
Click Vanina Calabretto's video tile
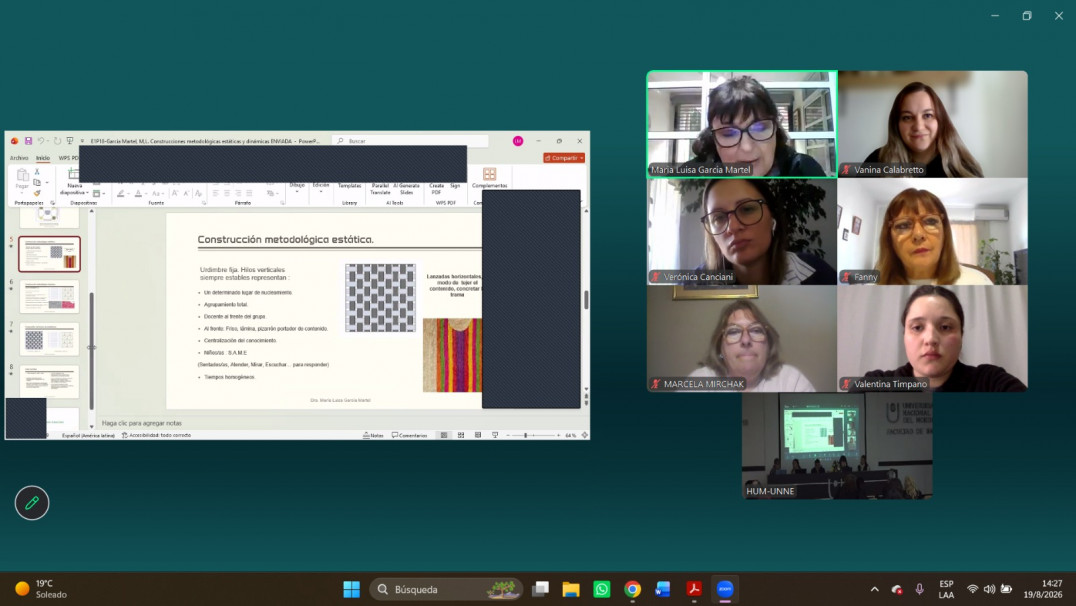933,124
